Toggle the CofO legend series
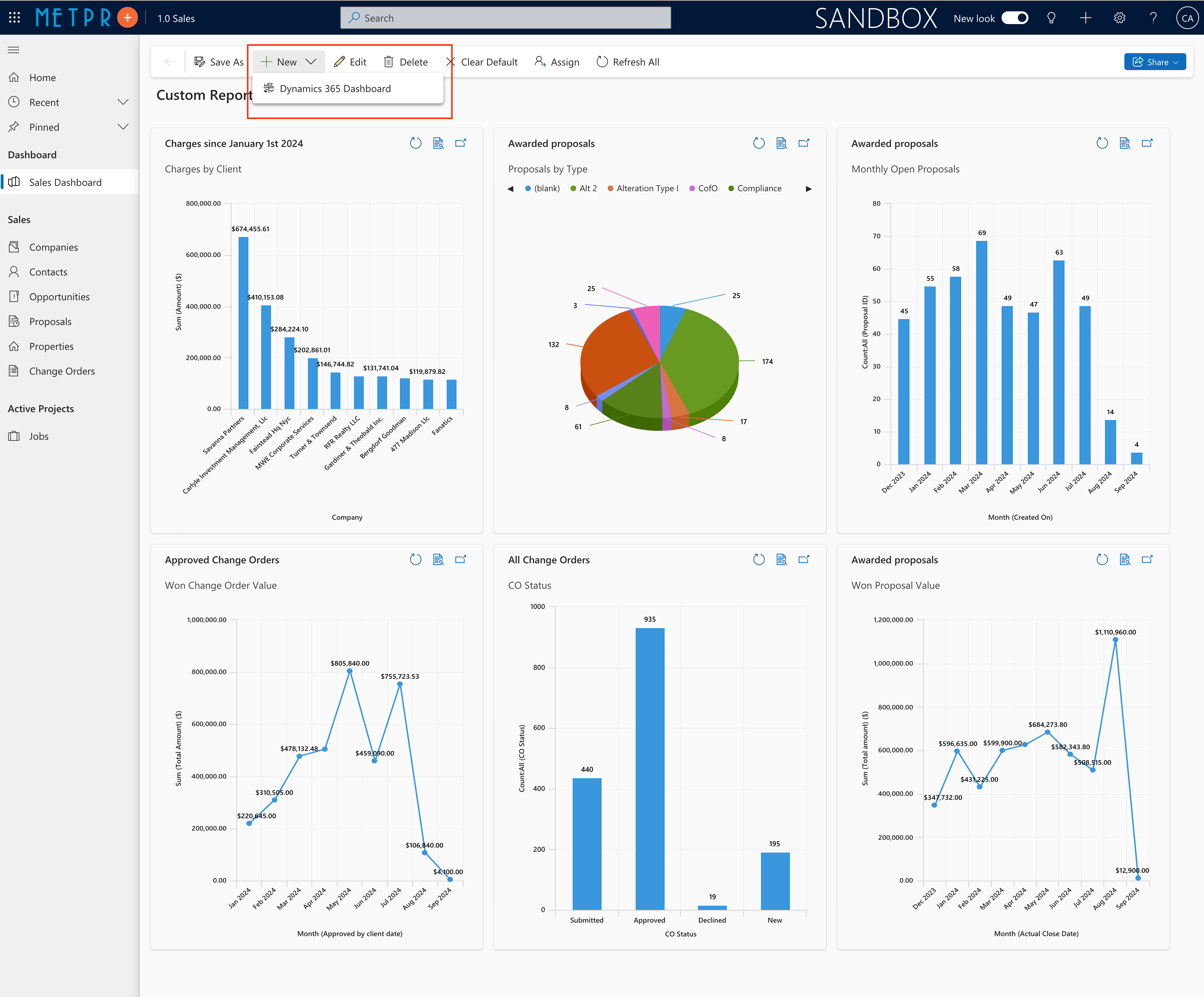 [707, 188]
